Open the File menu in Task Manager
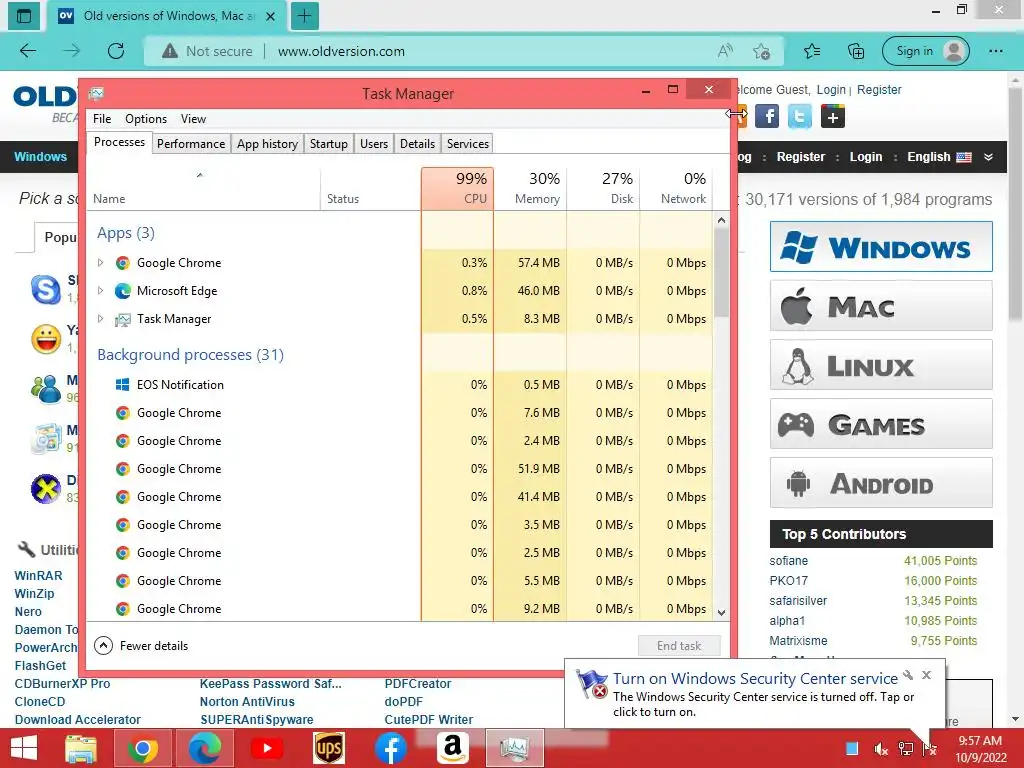Image resolution: width=1024 pixels, height=768 pixels. click(102, 119)
